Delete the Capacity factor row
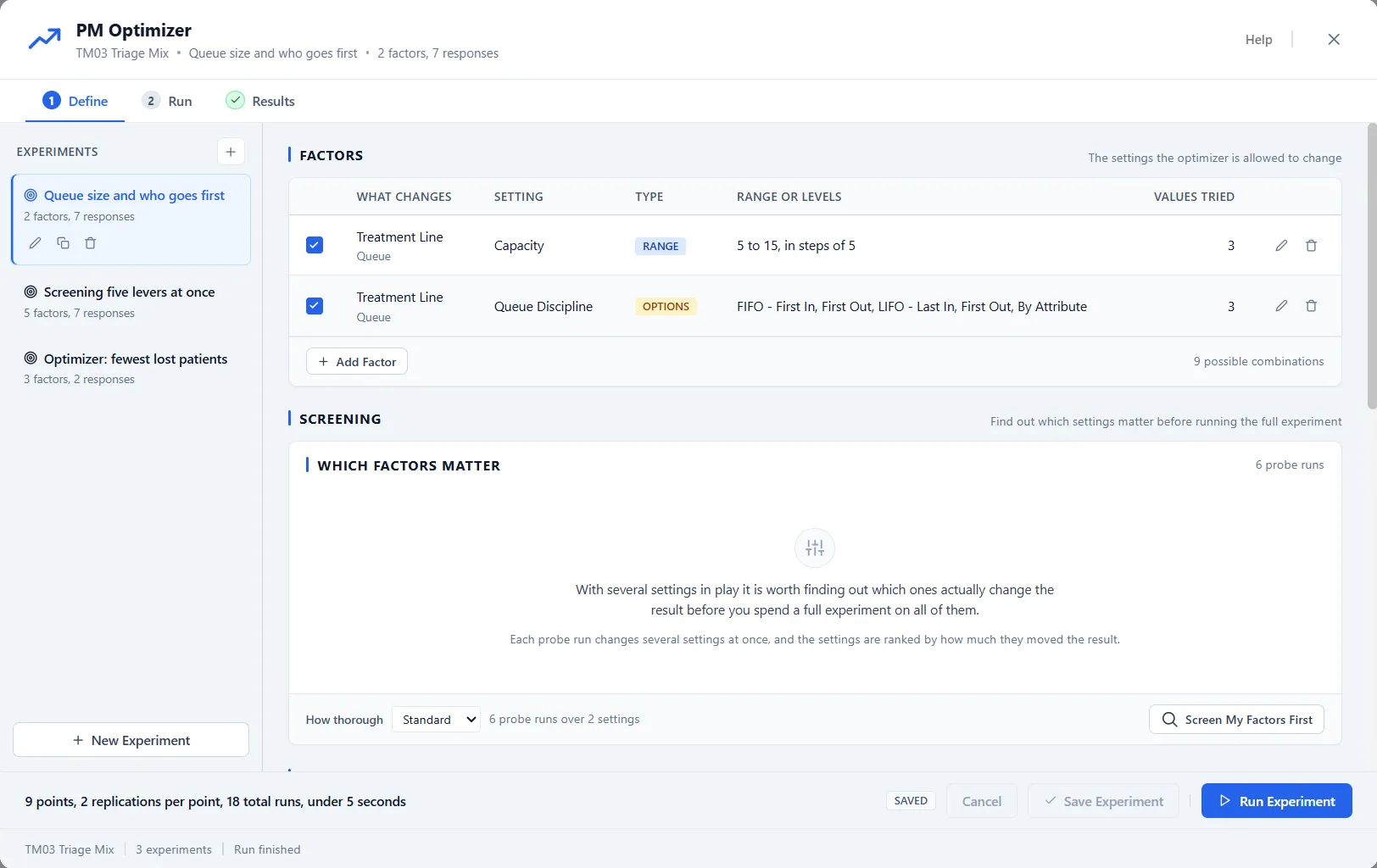Image resolution: width=1377 pixels, height=868 pixels. point(1311,246)
